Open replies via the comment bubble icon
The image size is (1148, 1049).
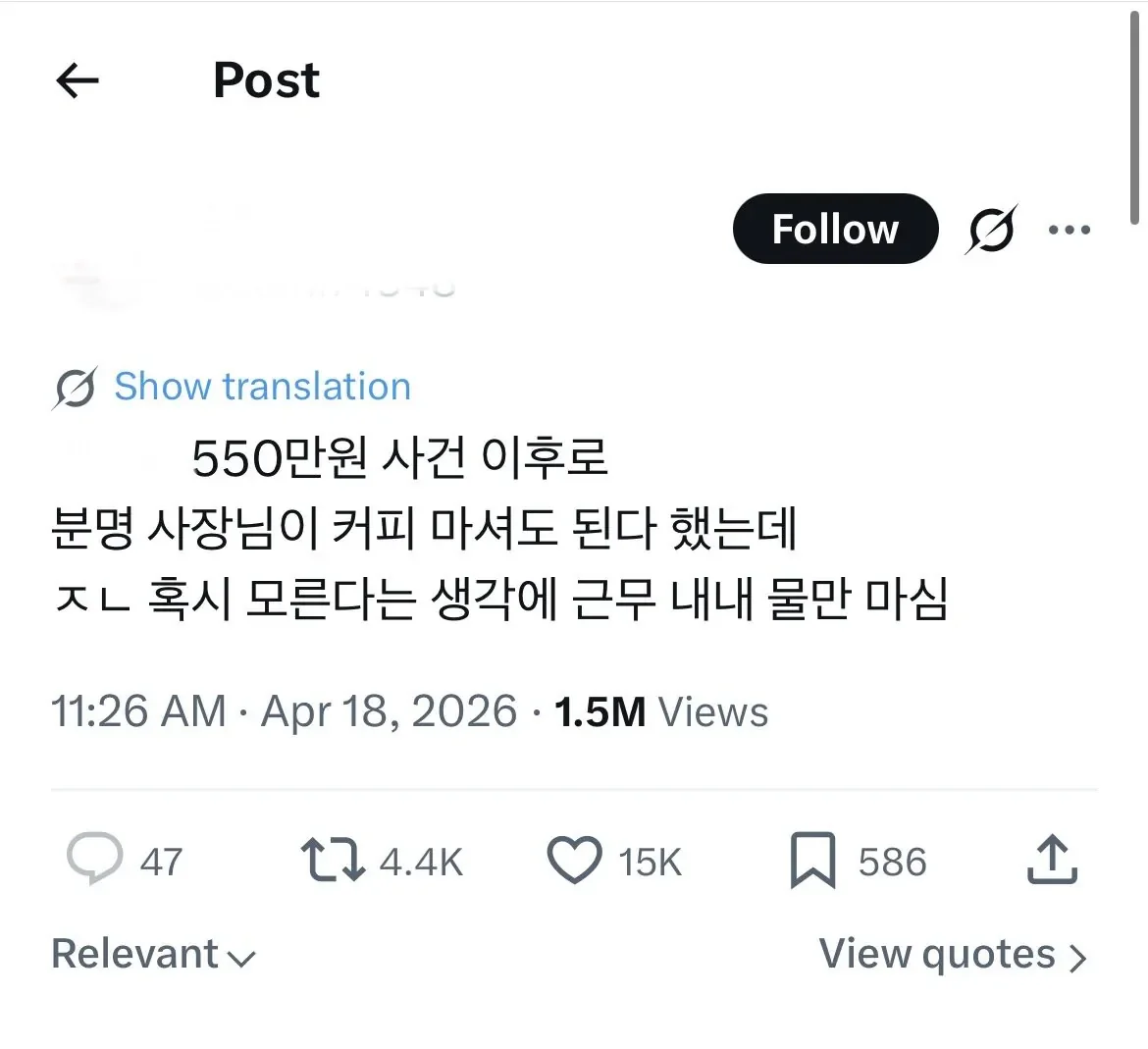pyautogui.click(x=95, y=859)
